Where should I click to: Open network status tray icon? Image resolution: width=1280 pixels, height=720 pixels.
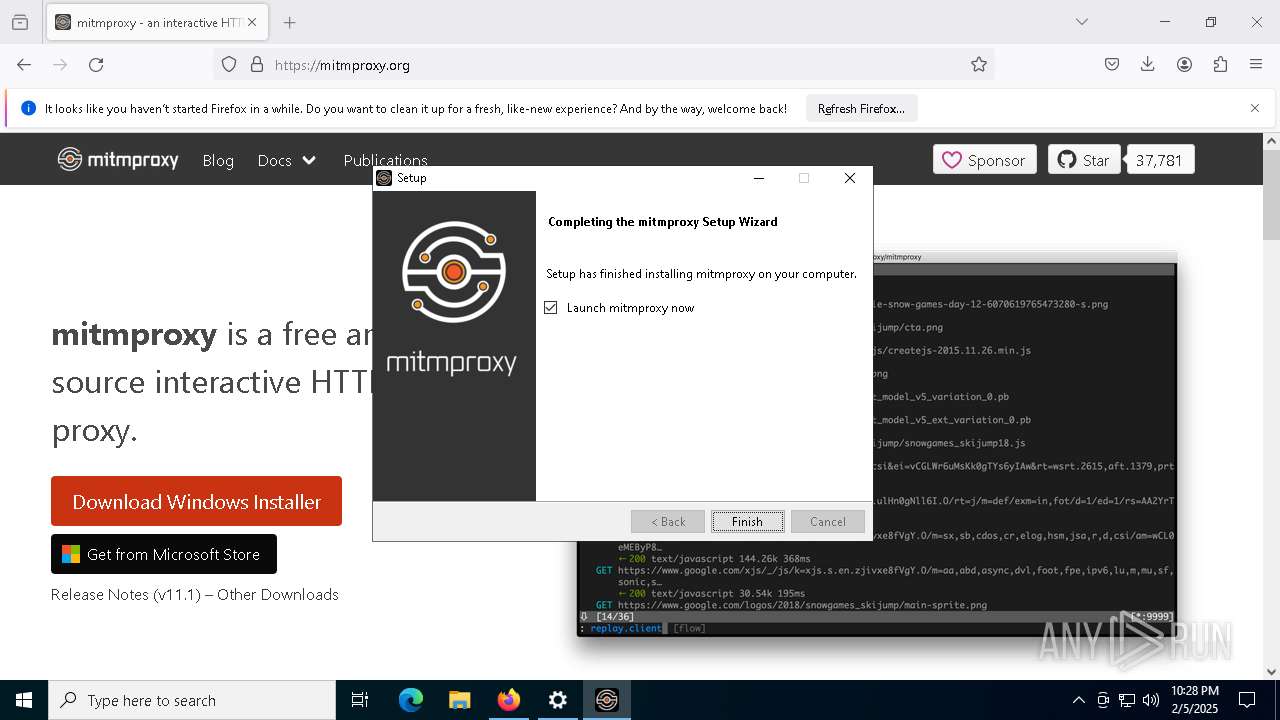click(1127, 700)
